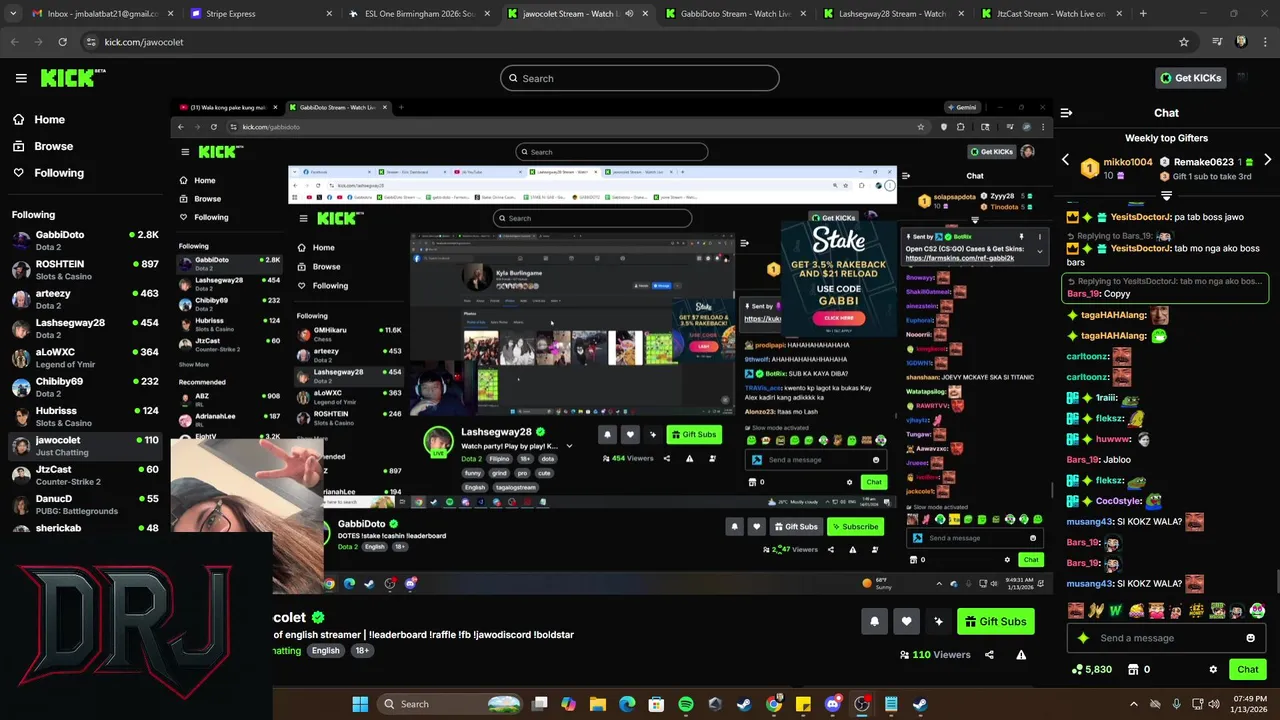Open OBS Studio from taskbar
The width and height of the screenshot is (1280, 720).
862,704
